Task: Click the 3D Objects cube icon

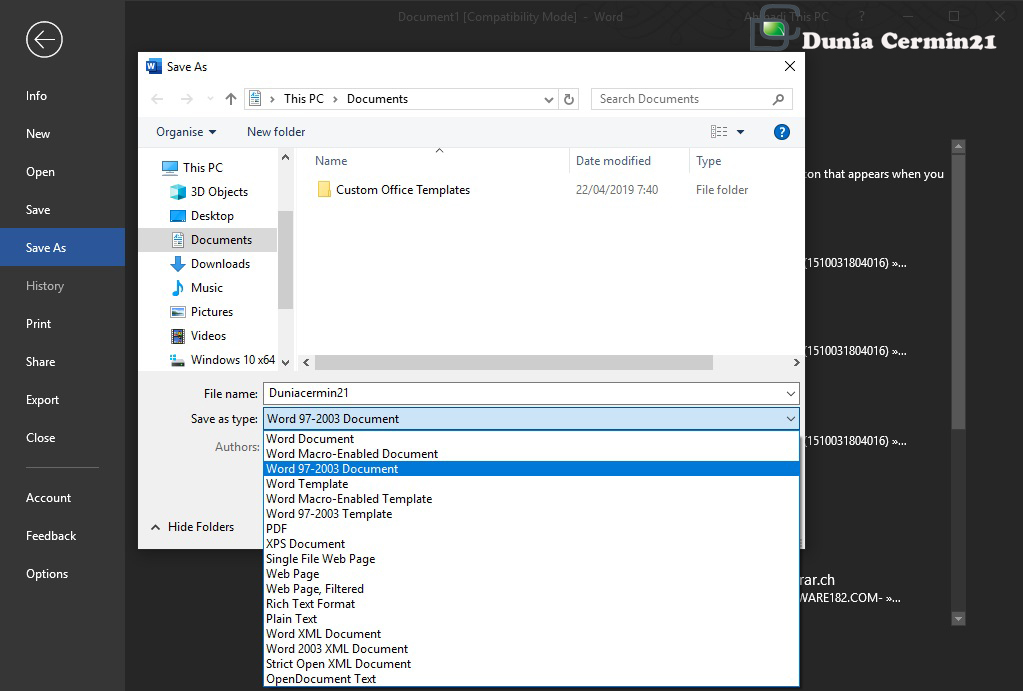Action: tap(177, 192)
